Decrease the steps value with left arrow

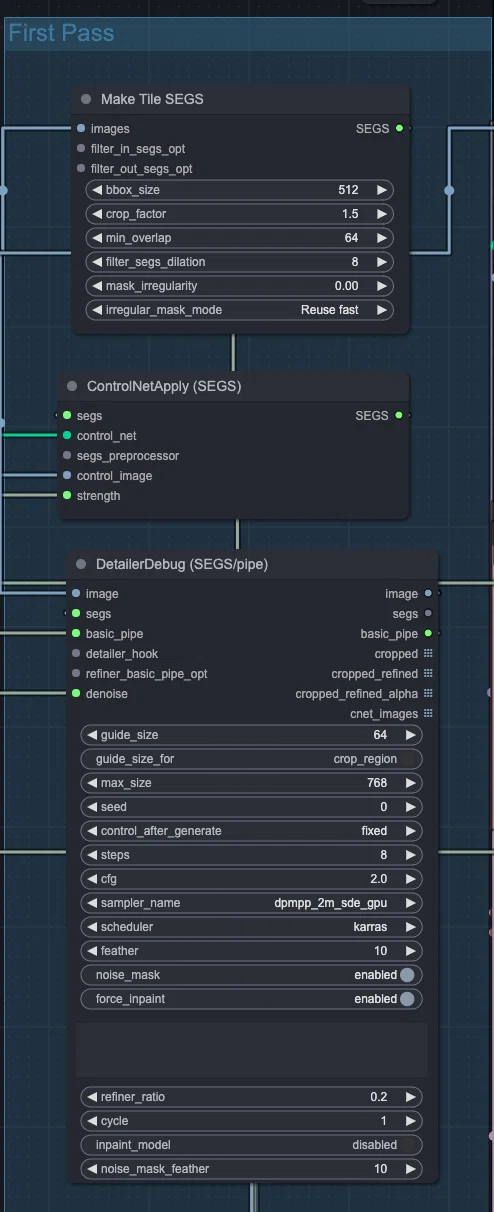click(92, 855)
